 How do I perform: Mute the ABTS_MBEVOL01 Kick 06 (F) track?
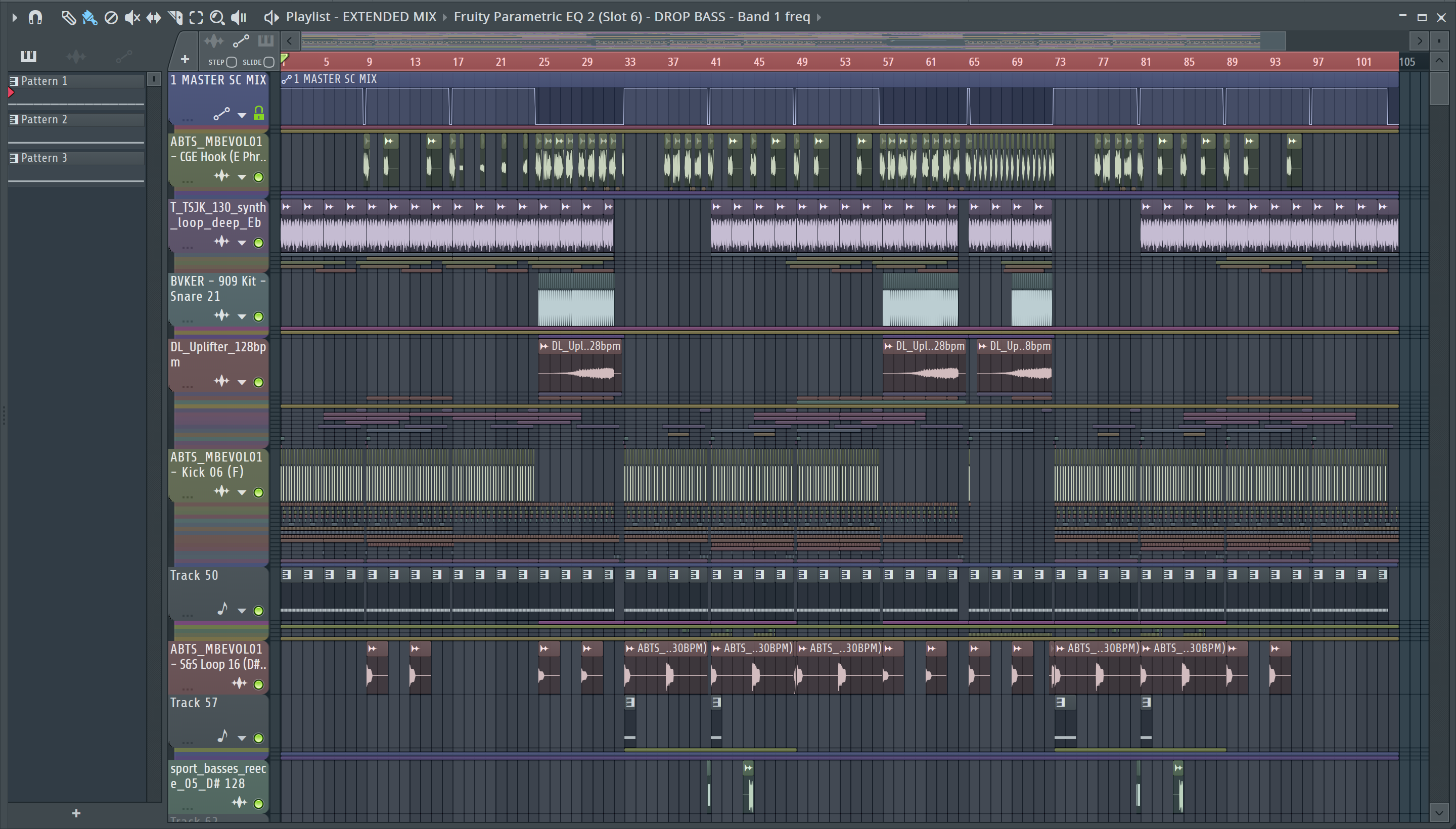click(258, 492)
